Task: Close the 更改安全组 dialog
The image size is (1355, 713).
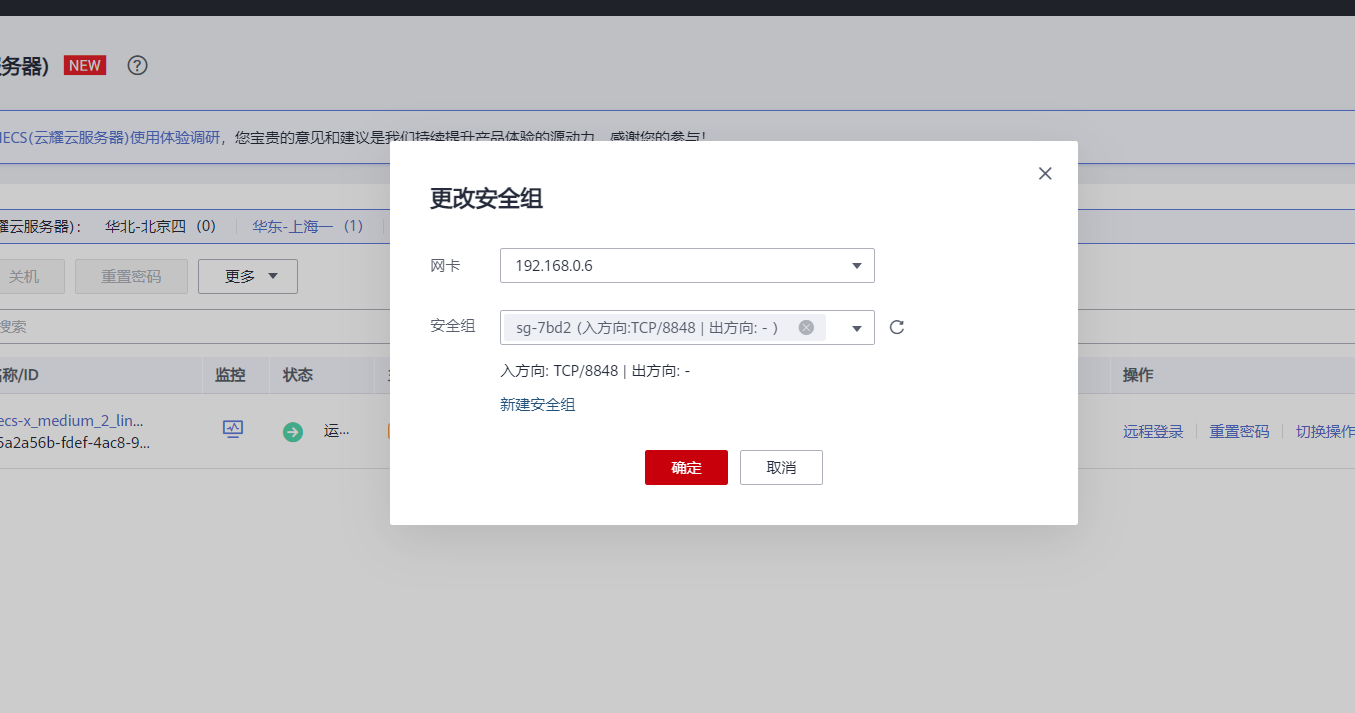Action: pos(1044,173)
